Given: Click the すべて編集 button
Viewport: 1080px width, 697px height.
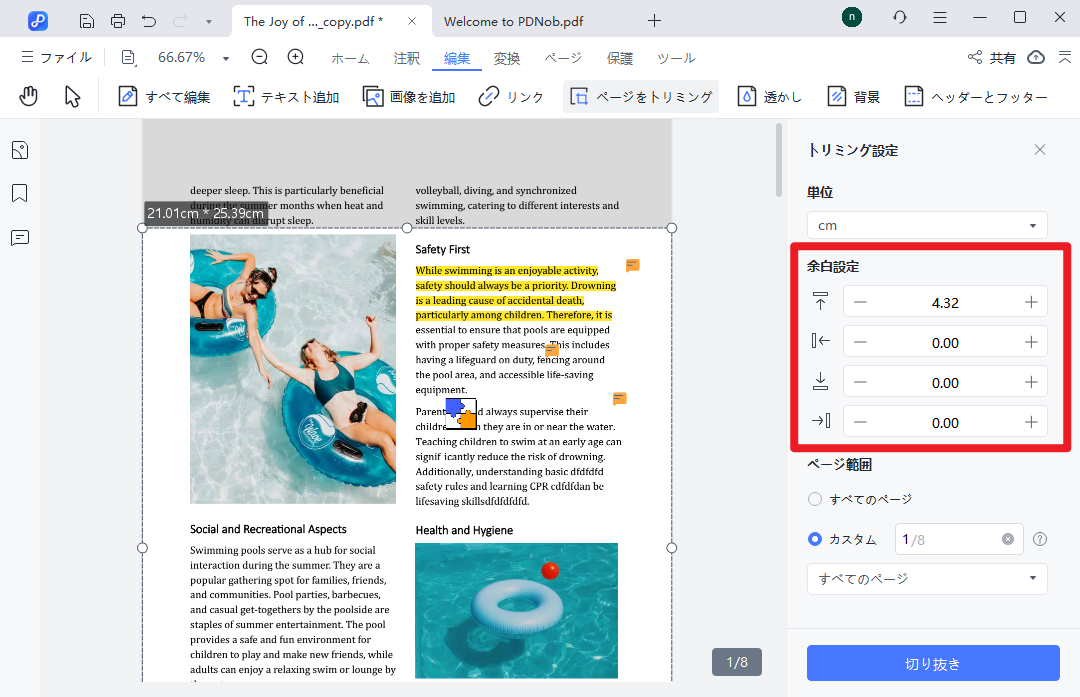Looking at the screenshot, I should [164, 97].
